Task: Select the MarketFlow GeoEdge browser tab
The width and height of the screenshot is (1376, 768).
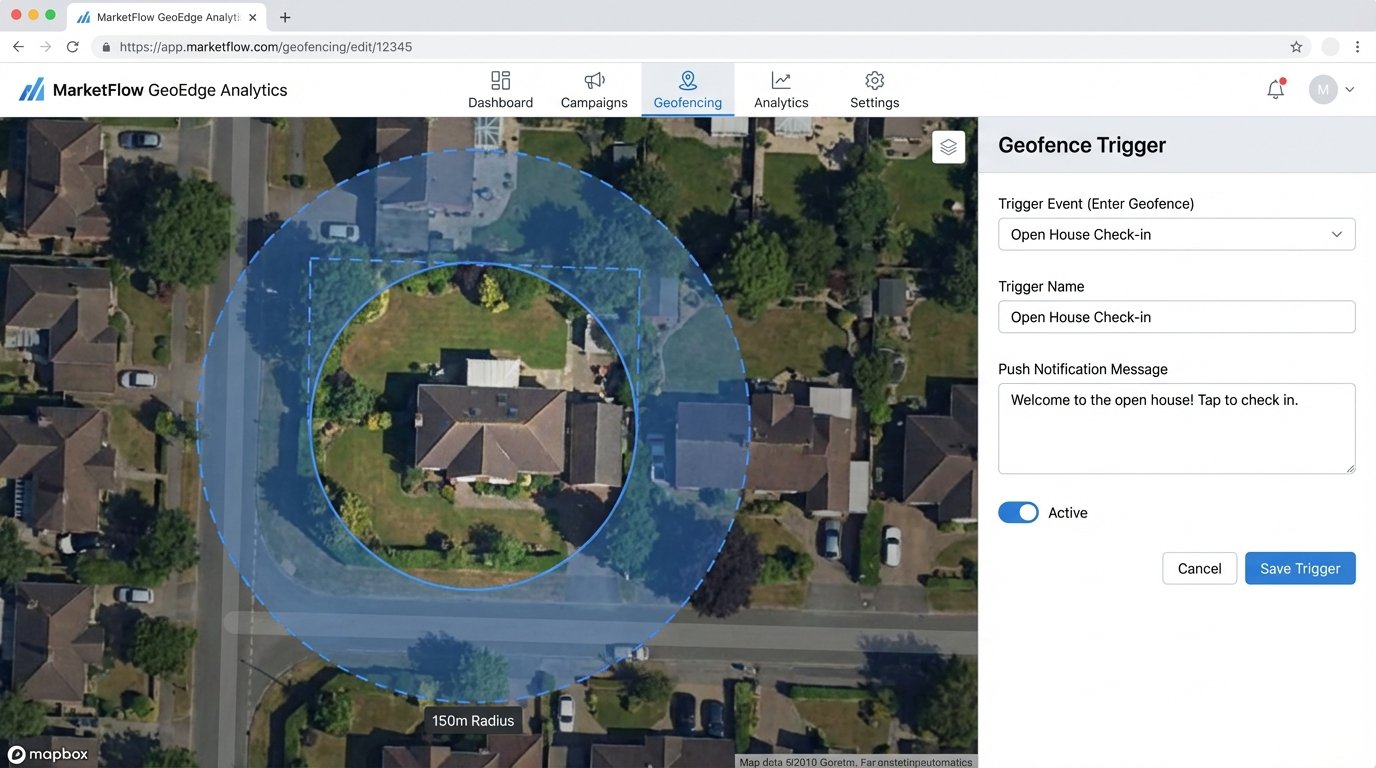Action: point(160,16)
